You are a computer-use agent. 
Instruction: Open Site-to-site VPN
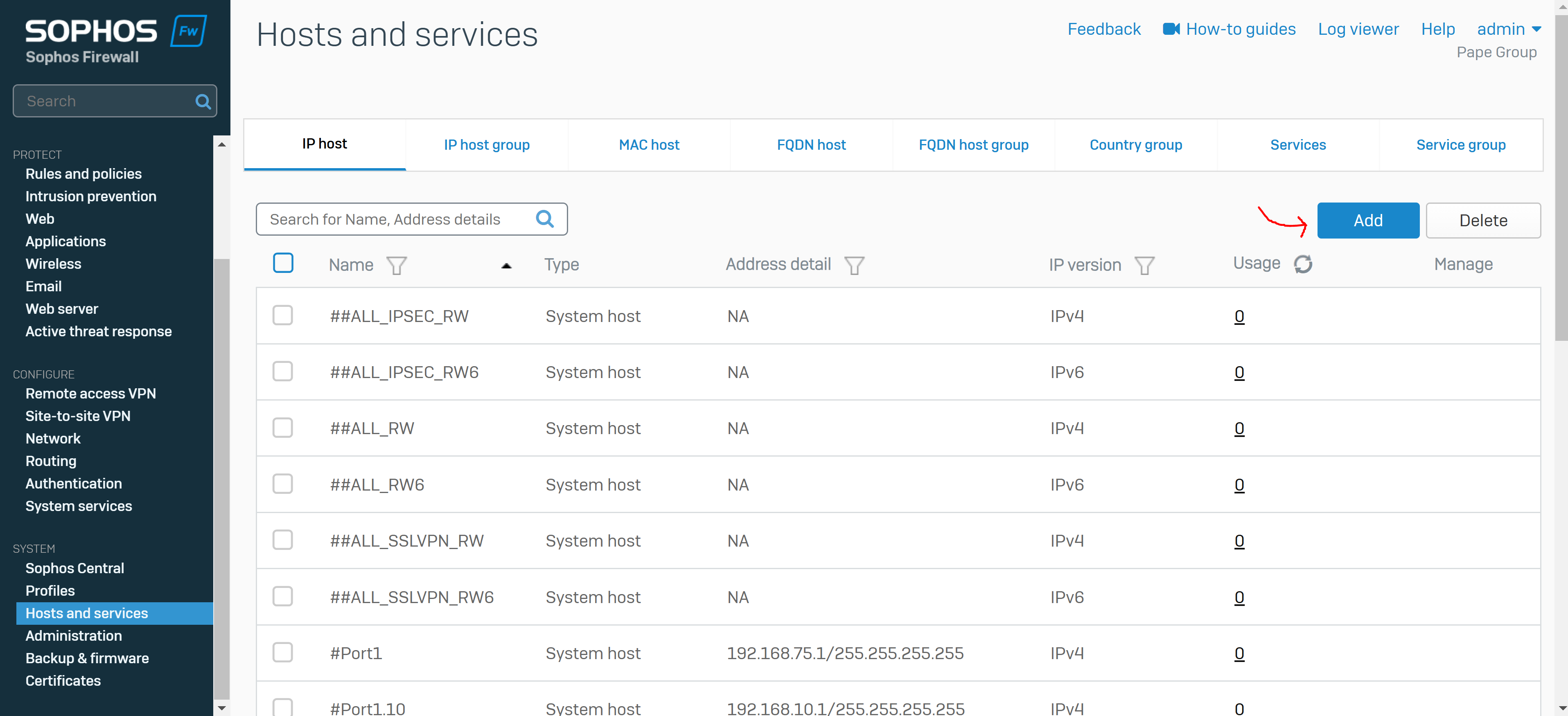point(78,416)
